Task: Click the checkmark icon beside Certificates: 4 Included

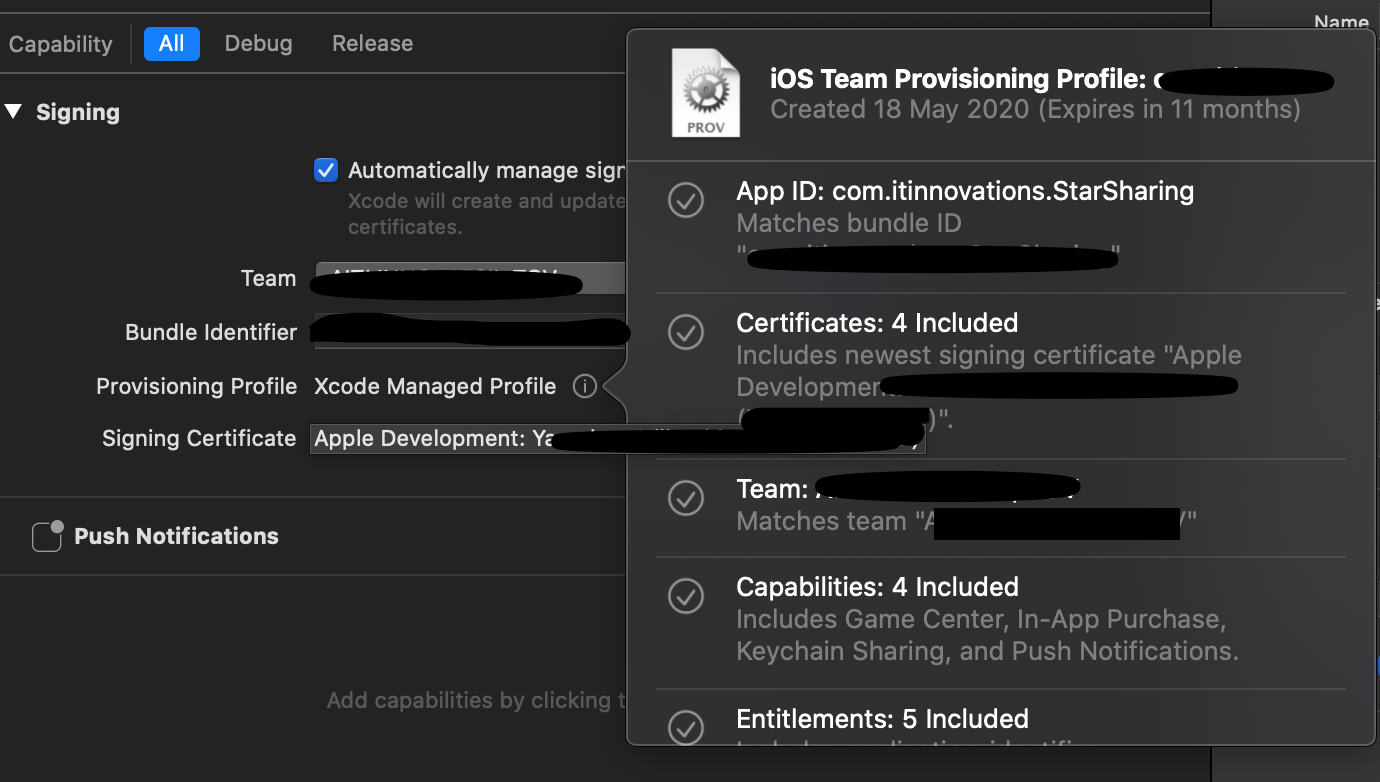Action: 686,333
